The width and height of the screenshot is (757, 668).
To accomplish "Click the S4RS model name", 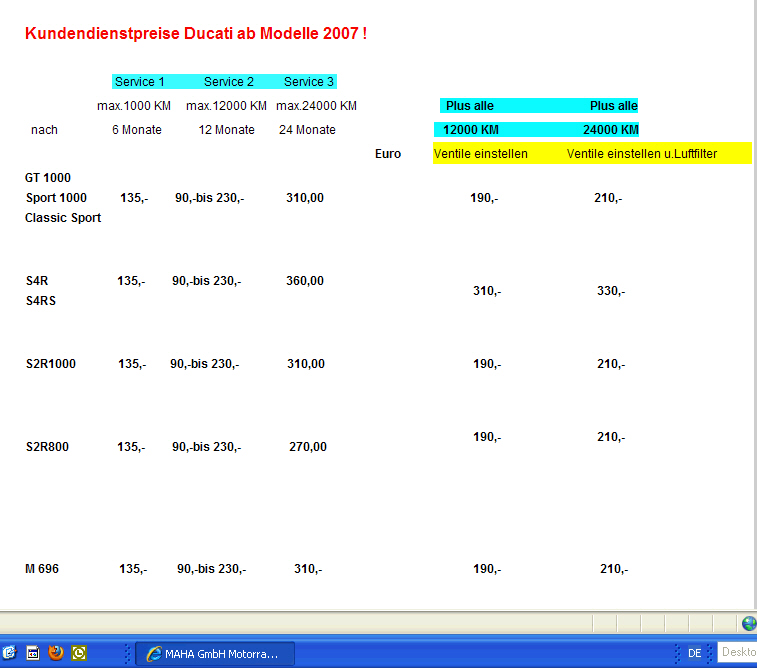I will (41, 301).
